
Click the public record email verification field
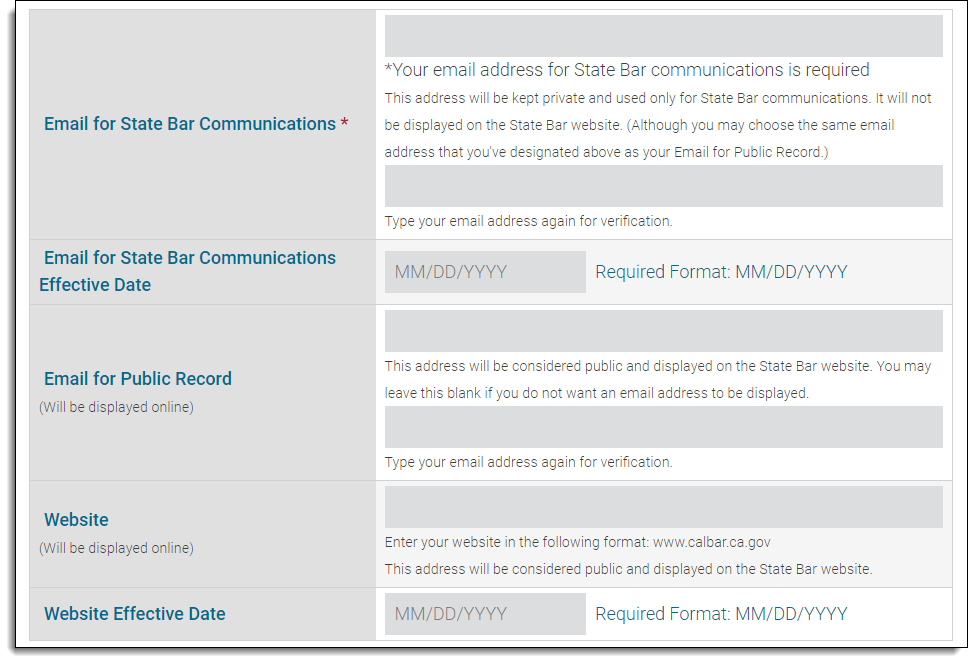tap(663, 427)
